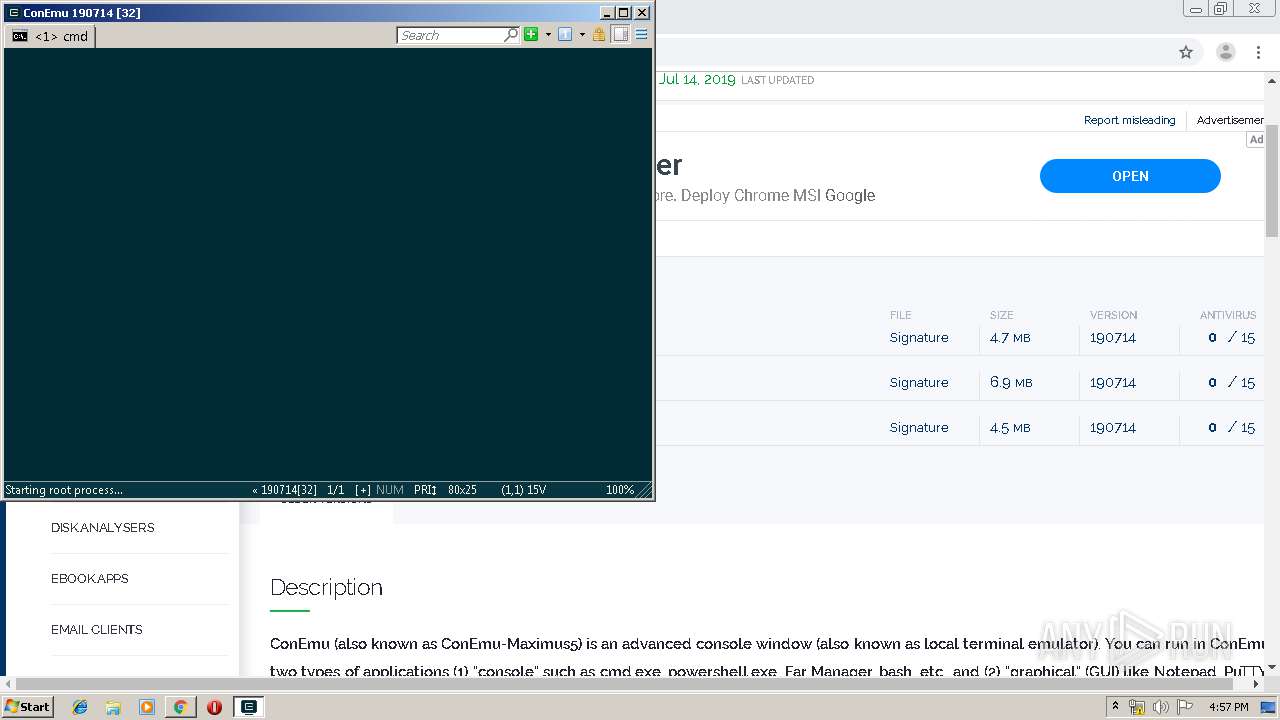The image size is (1280, 720).
Task: Click the 4.7 MB size cell
Action: pyautogui.click(x=1010, y=338)
